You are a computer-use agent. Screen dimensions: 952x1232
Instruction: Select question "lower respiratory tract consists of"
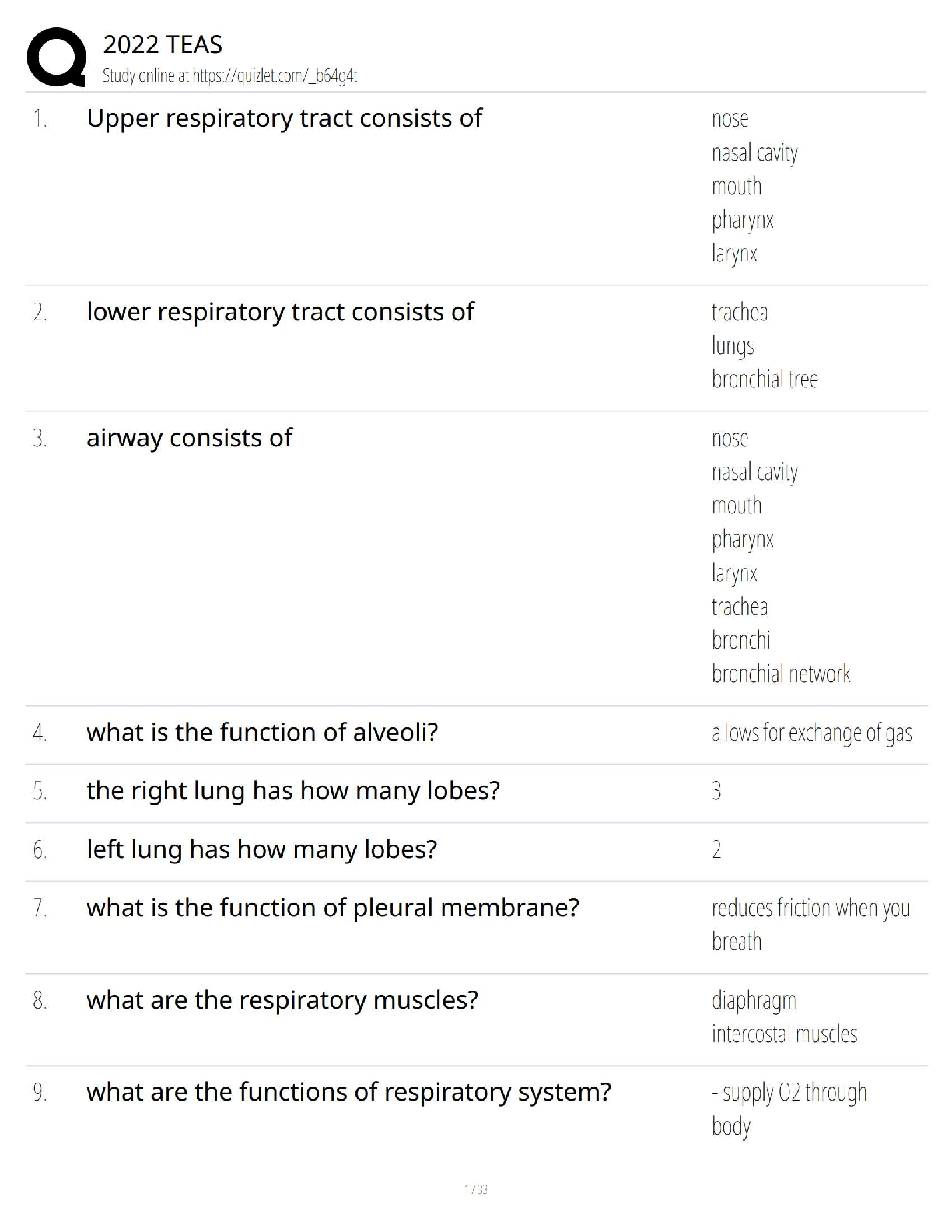pos(280,312)
